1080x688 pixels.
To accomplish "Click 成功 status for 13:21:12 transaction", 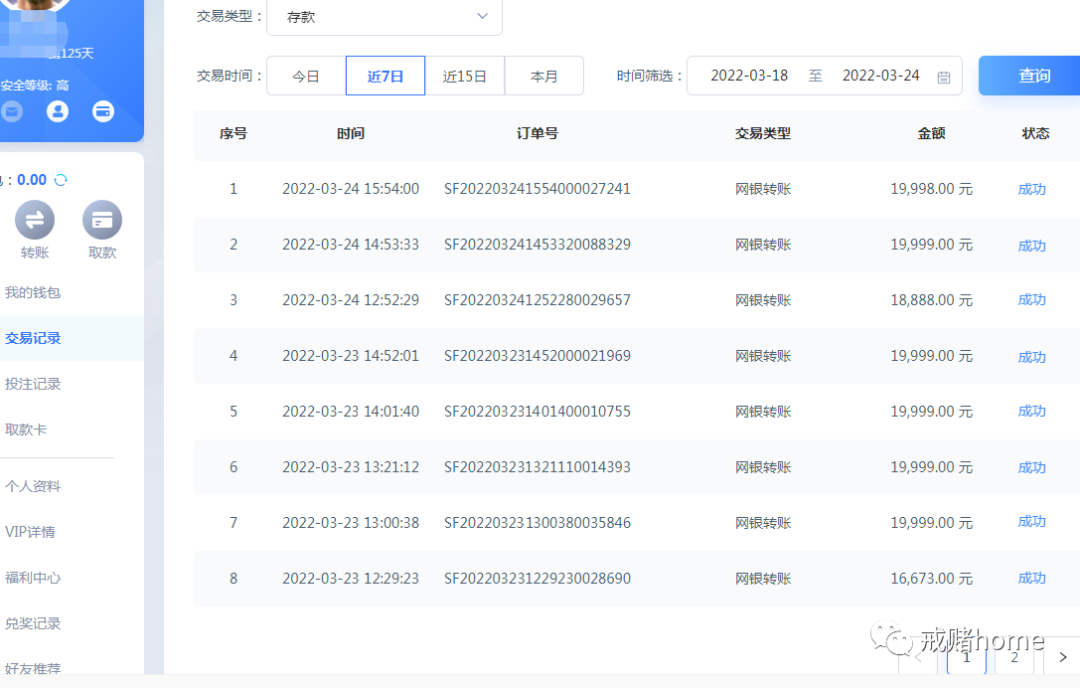I will 1032,468.
